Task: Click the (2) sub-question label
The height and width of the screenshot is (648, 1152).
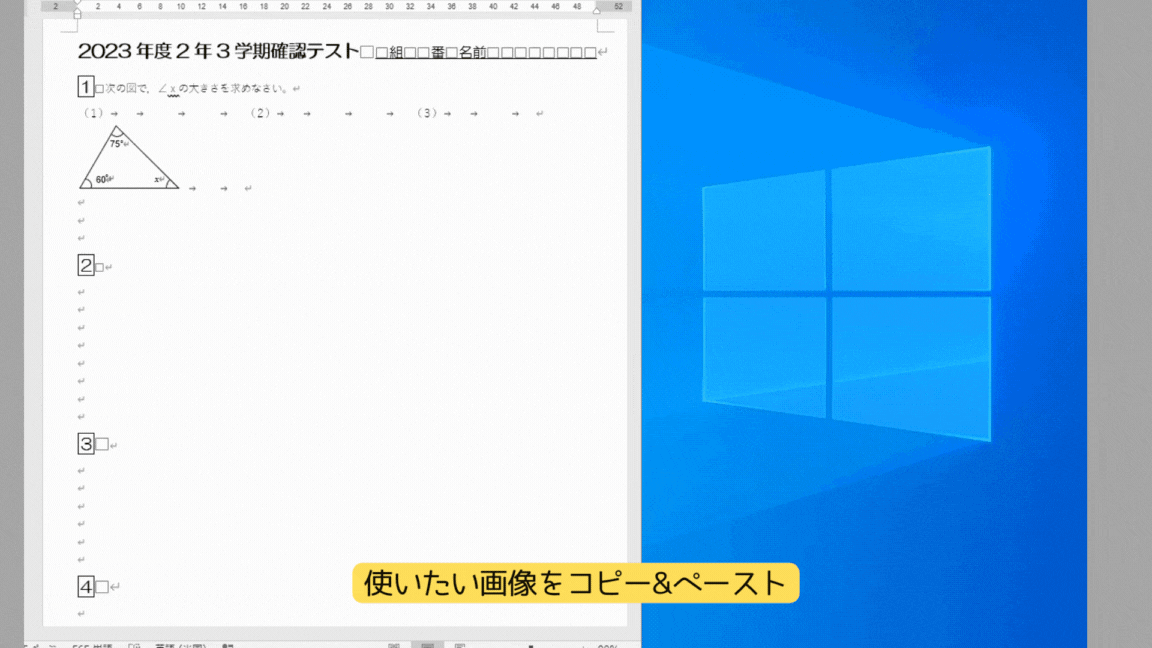Action: pos(260,113)
